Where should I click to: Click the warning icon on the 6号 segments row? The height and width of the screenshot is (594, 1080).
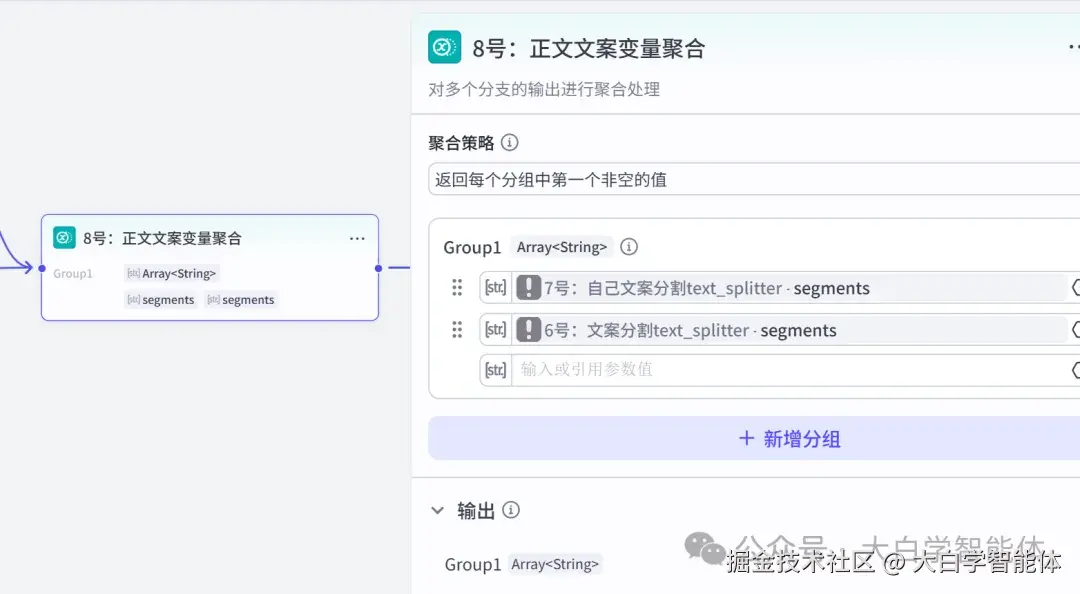click(529, 329)
